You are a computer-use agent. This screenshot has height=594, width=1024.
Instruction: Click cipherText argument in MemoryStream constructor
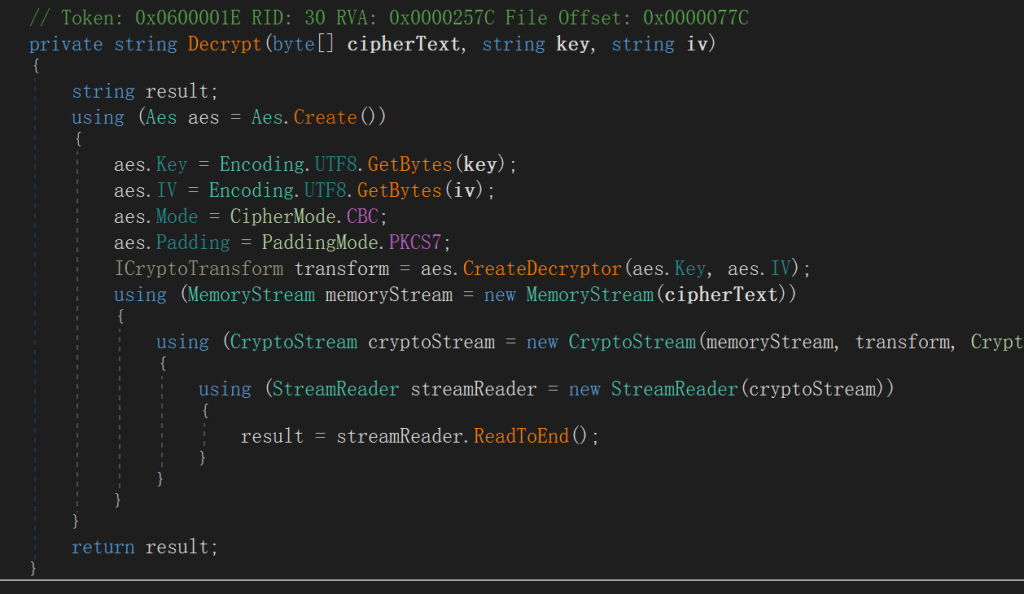(722, 295)
